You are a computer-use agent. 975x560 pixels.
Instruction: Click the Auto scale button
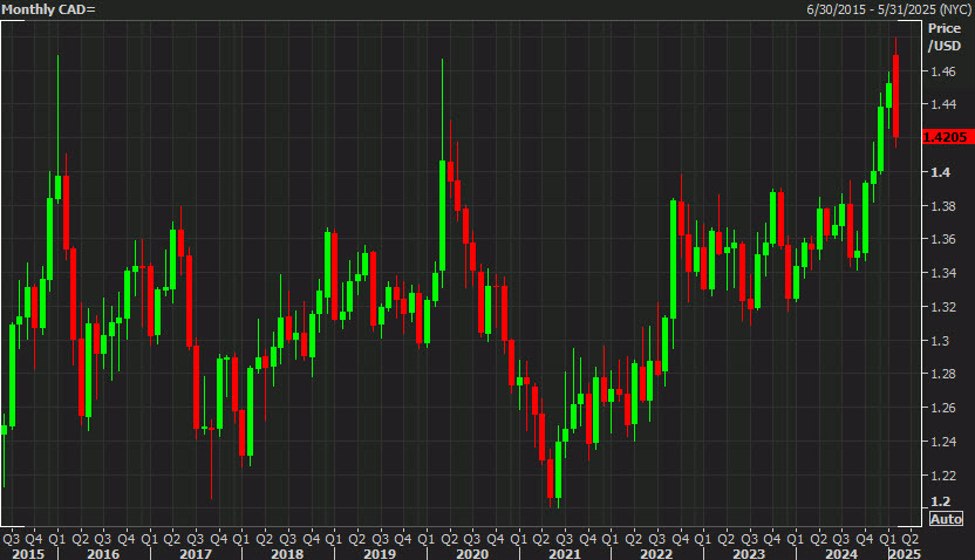(x=946, y=519)
